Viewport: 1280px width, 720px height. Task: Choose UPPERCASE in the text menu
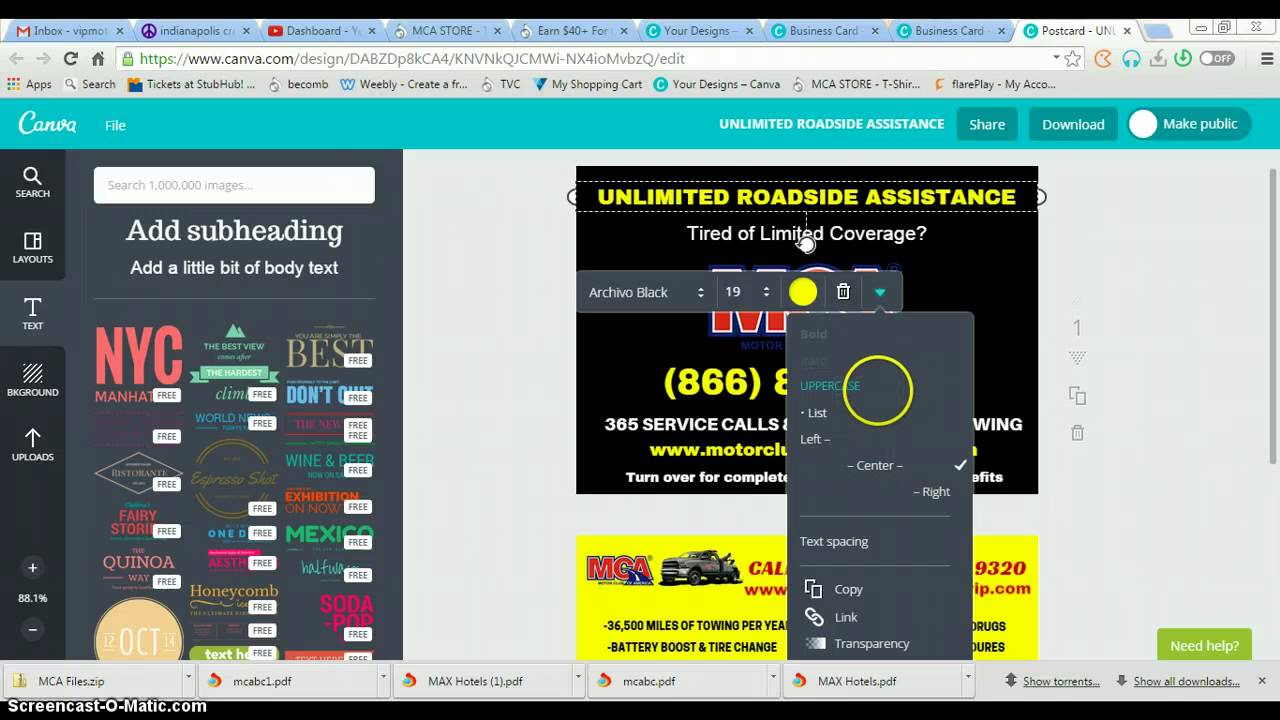pyautogui.click(x=830, y=386)
